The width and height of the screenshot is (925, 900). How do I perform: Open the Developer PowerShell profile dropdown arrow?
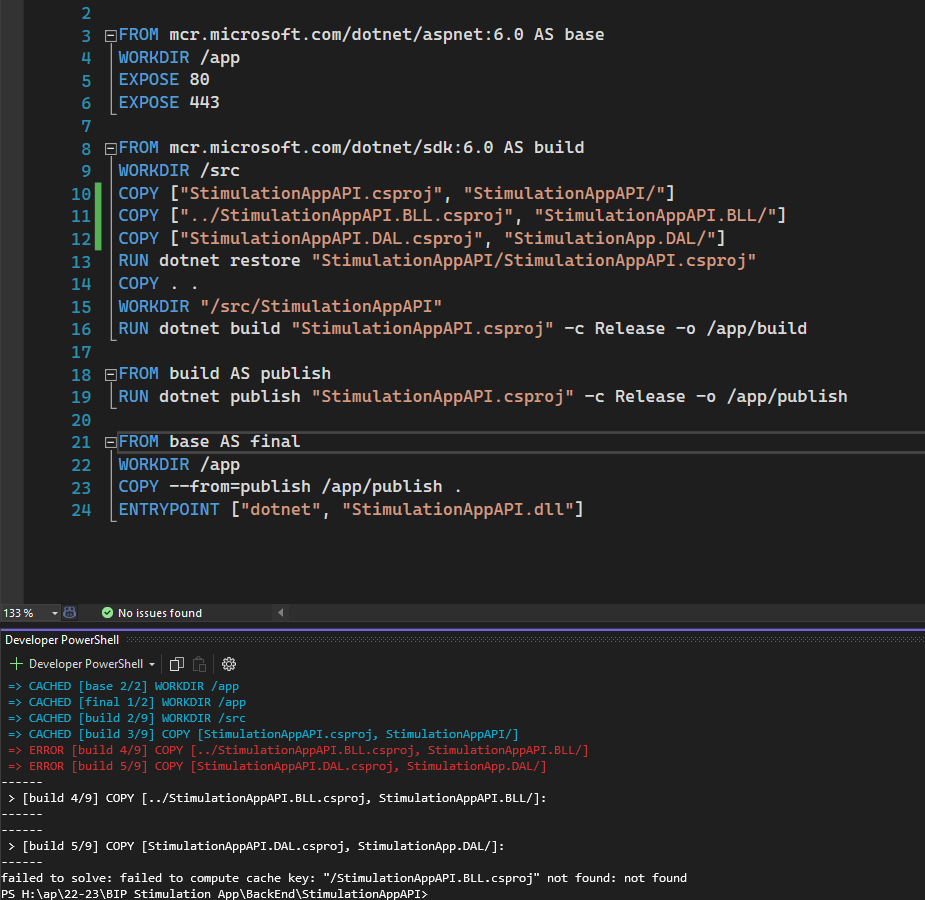(x=152, y=665)
